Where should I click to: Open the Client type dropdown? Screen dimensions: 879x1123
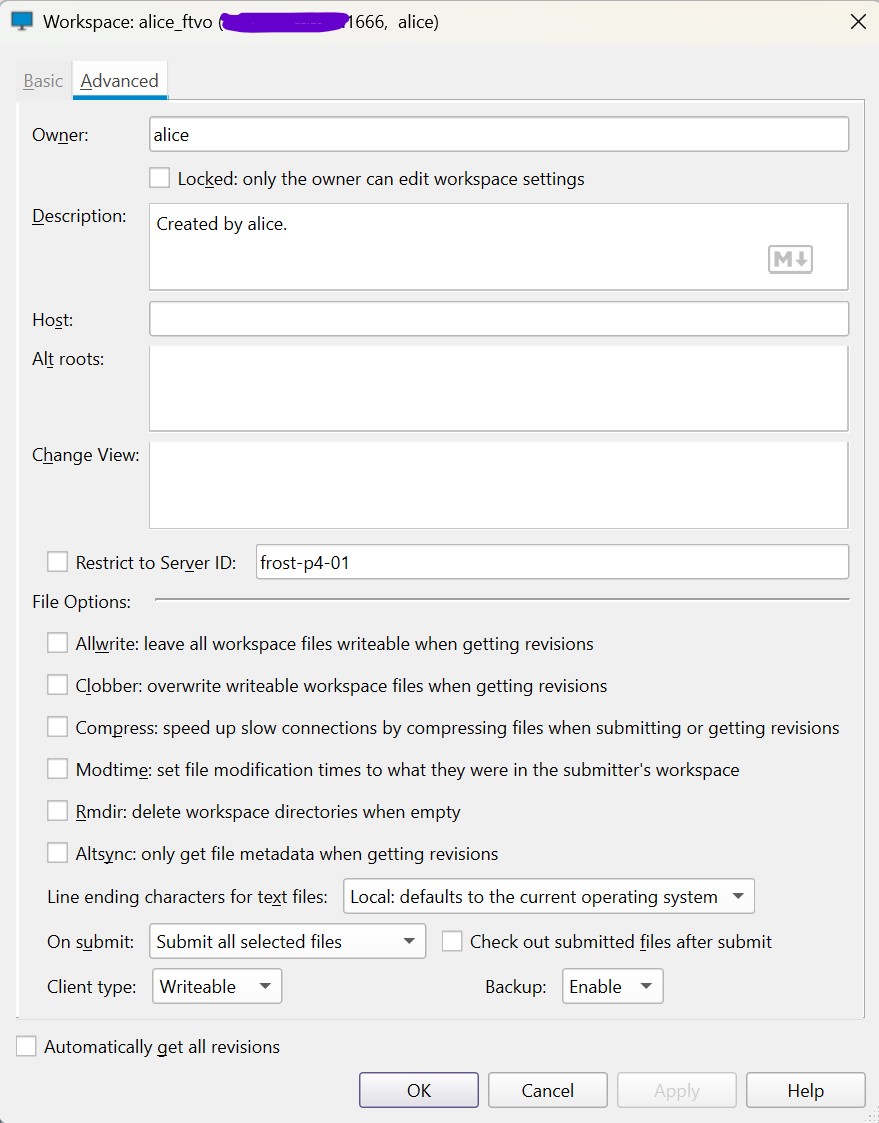click(x=216, y=987)
